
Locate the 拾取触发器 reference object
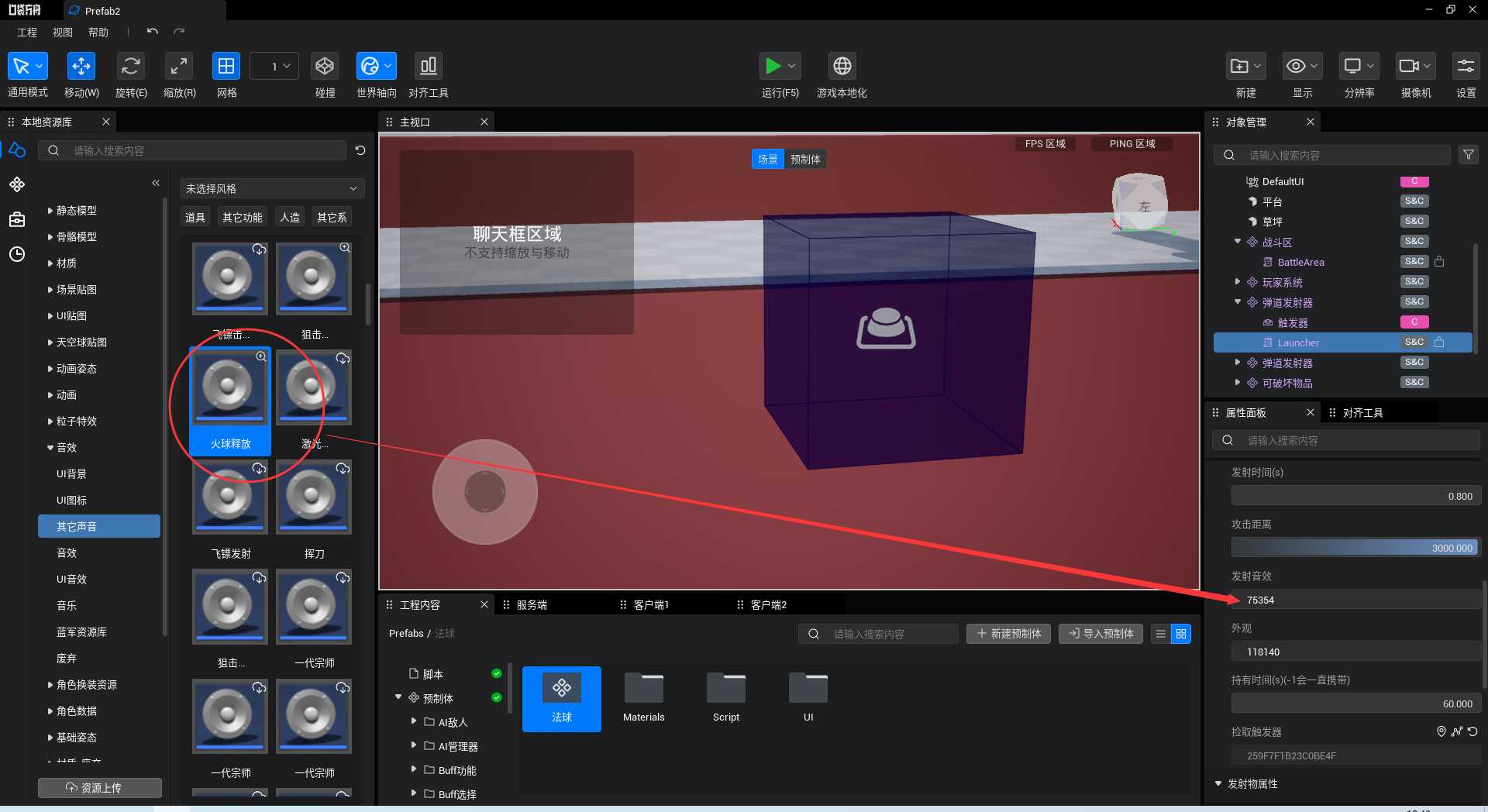pyautogui.click(x=1441, y=731)
